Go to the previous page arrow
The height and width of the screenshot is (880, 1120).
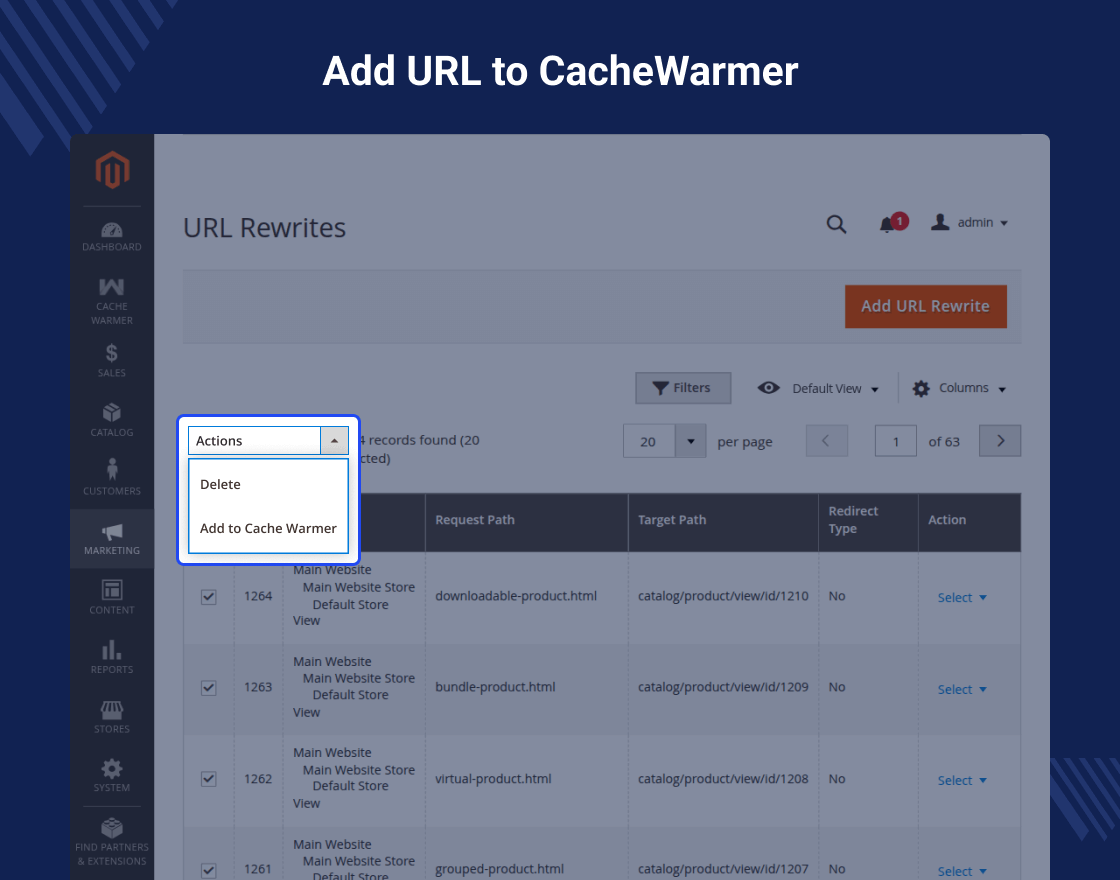[826, 441]
